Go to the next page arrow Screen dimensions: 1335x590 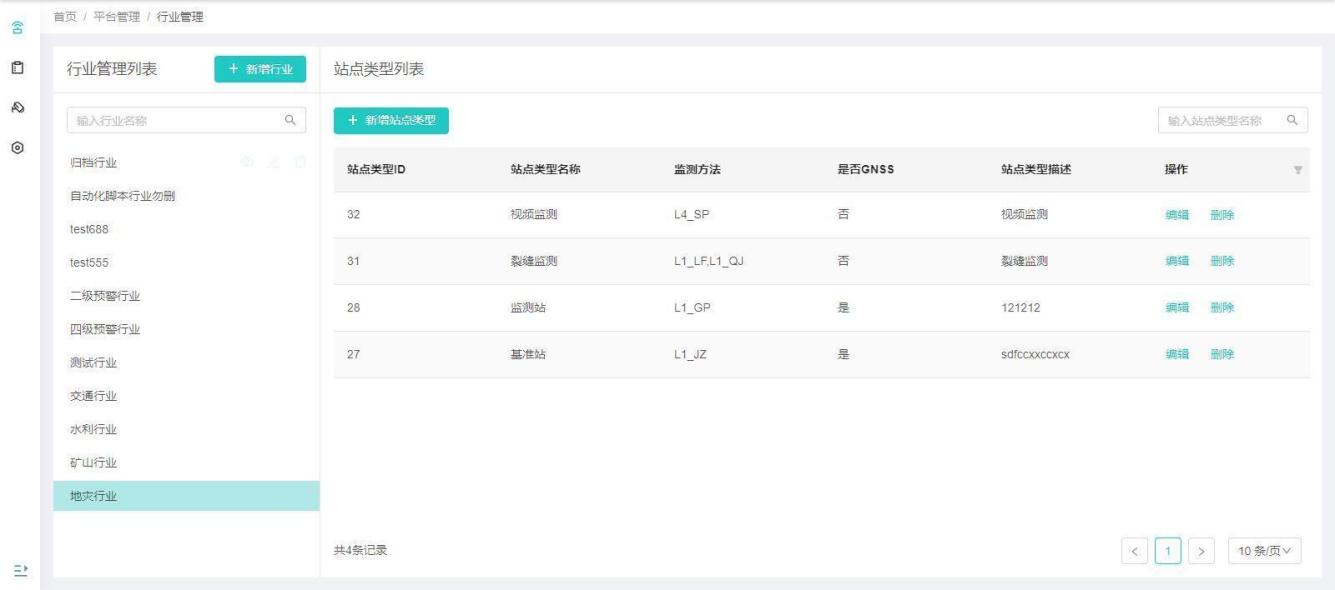pos(1201,550)
